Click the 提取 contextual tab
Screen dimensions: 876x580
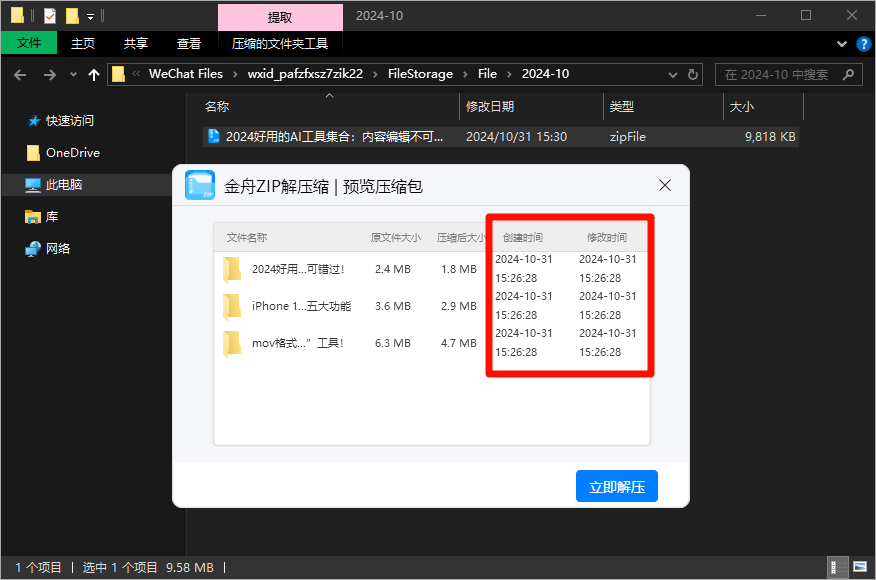280,17
